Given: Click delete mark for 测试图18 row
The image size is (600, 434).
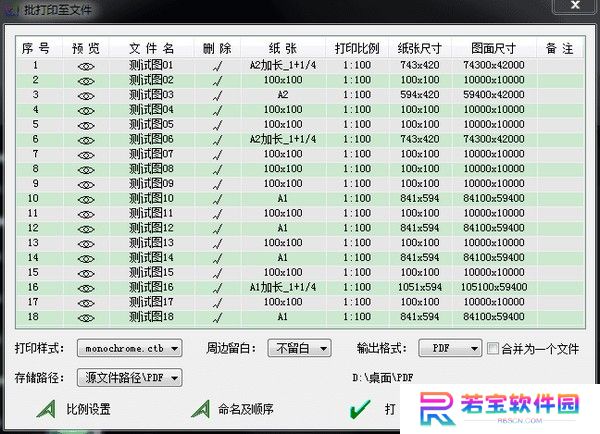Looking at the screenshot, I should pos(217,318).
